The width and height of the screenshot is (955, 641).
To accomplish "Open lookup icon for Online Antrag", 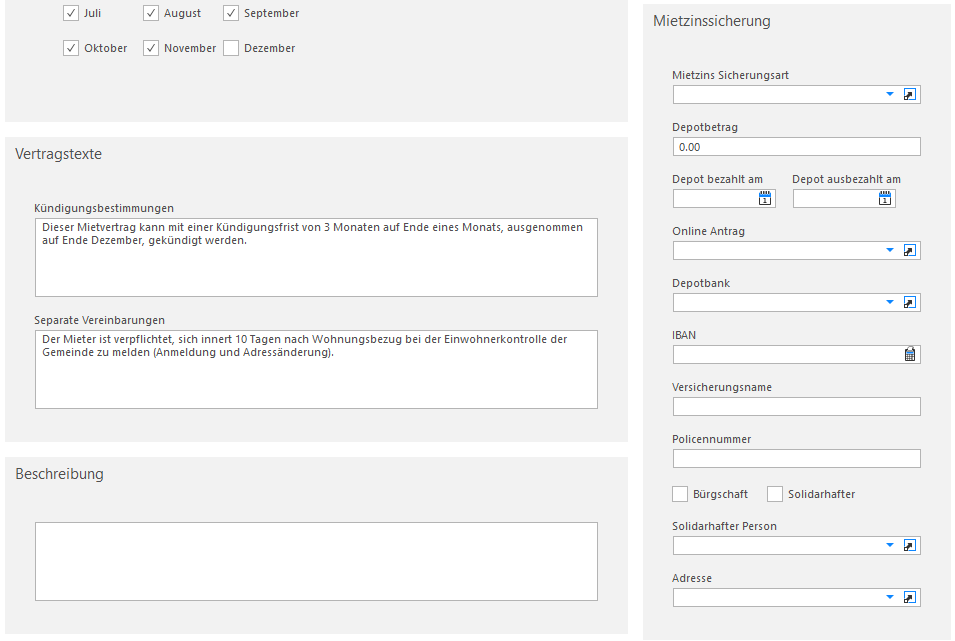I will tap(909, 250).
